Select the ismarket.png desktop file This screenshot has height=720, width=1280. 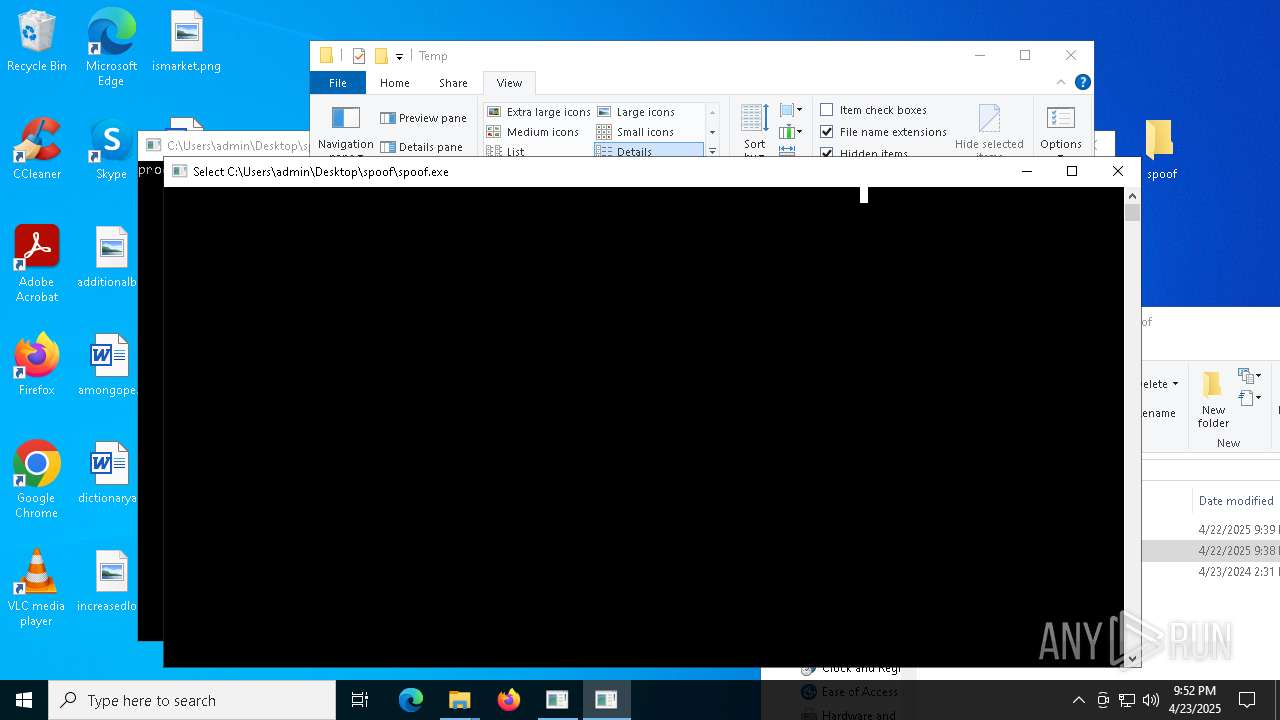point(186,42)
